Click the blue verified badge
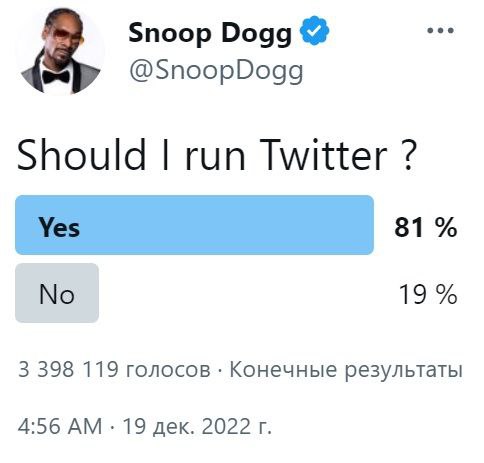 pos(314,31)
